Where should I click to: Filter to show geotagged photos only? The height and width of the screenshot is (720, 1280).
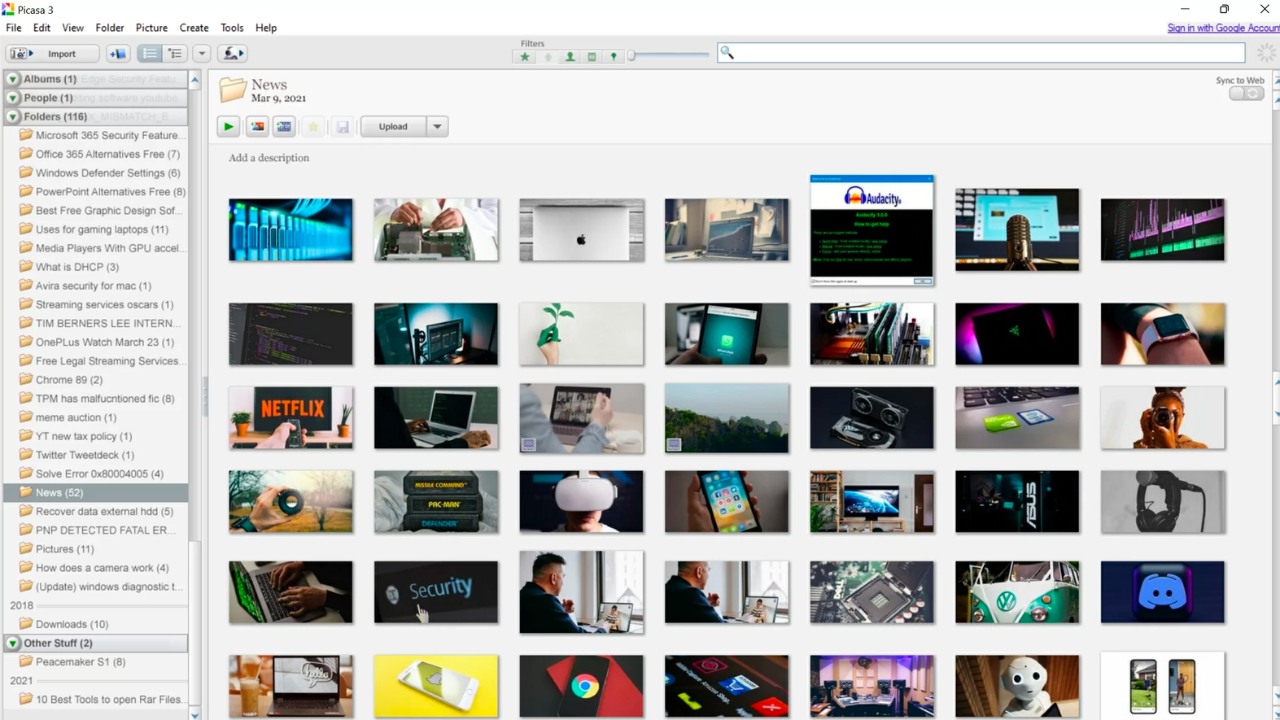pos(614,57)
